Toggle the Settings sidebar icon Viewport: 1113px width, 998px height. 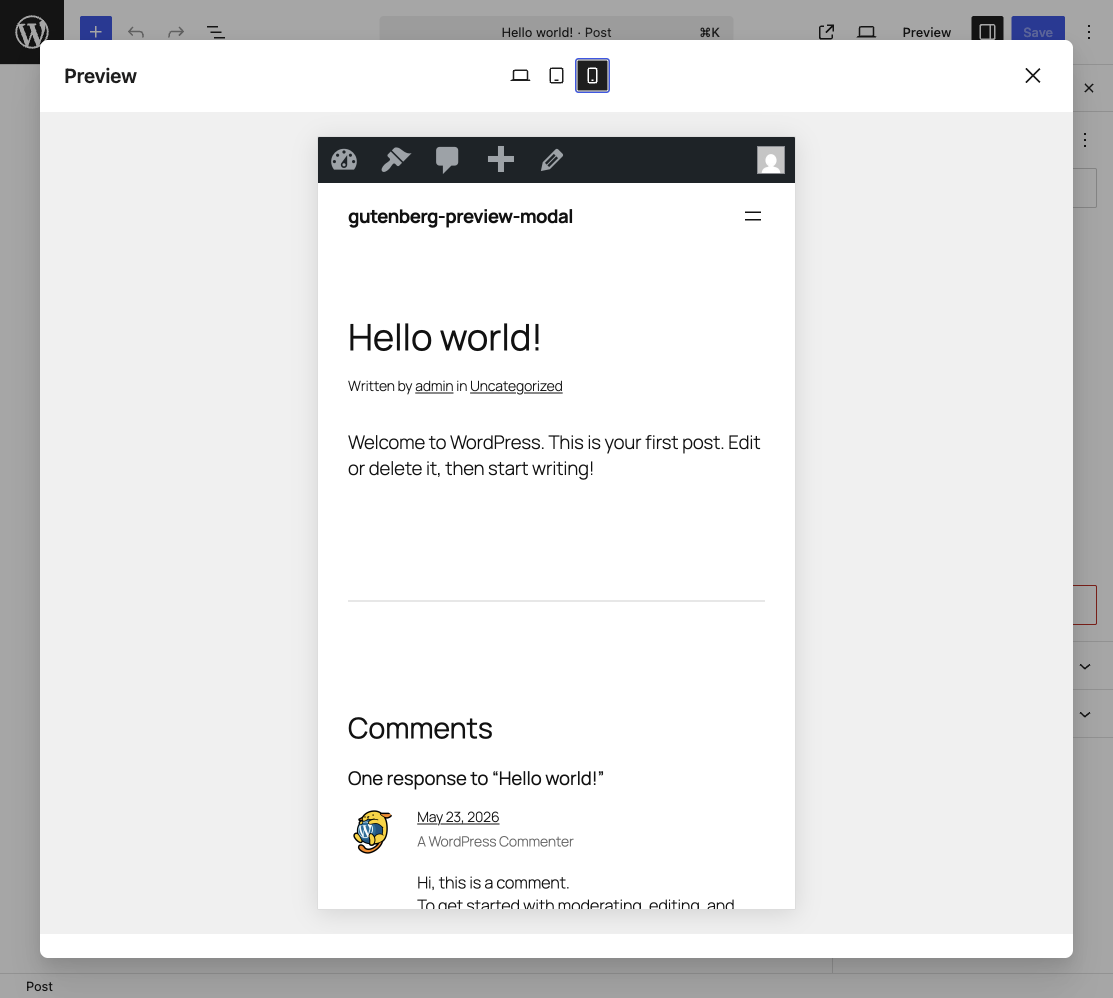[x=987, y=32]
